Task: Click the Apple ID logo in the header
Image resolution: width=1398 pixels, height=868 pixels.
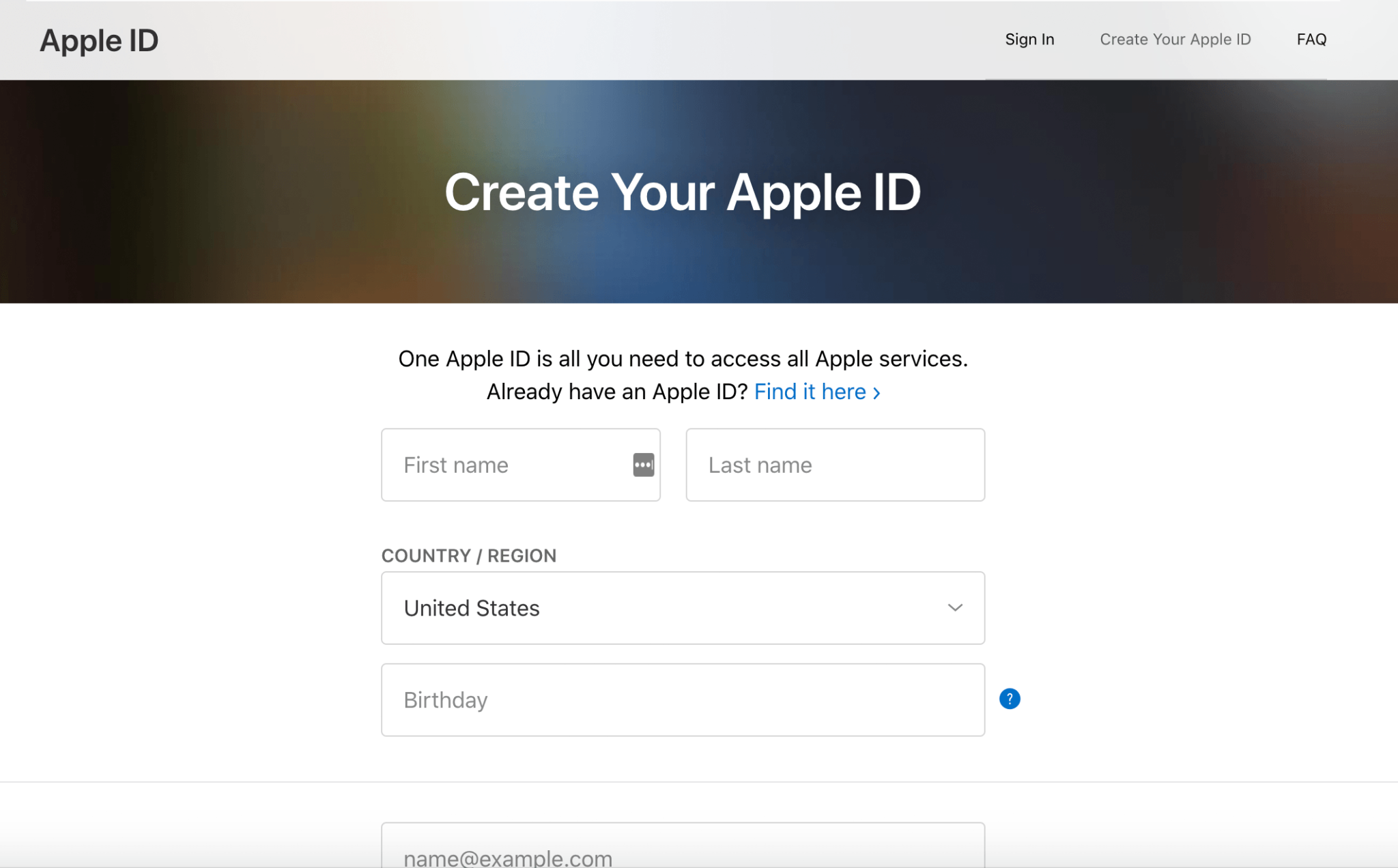Action: coord(99,40)
